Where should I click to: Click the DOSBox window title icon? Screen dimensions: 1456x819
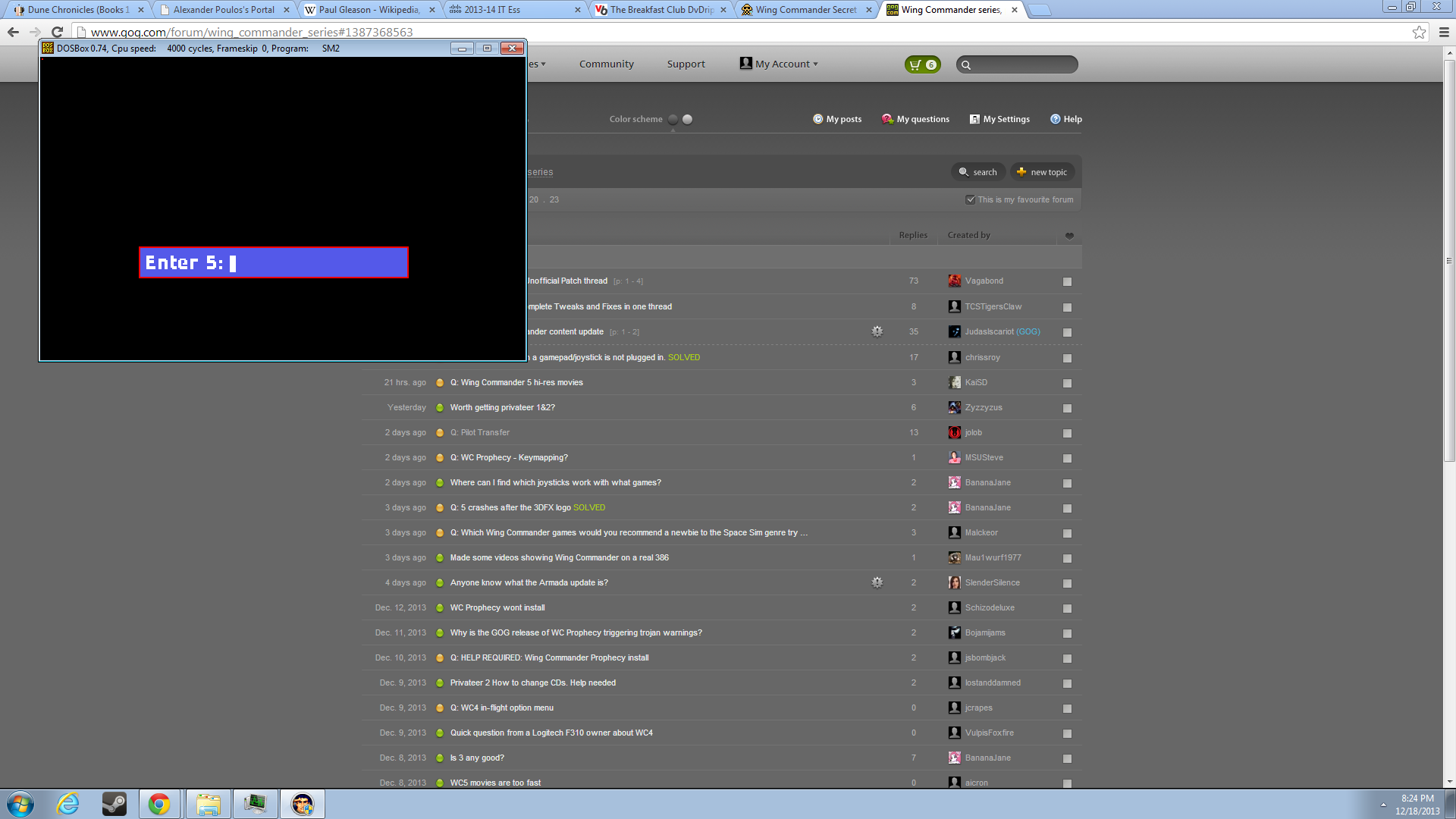pyautogui.click(x=48, y=48)
